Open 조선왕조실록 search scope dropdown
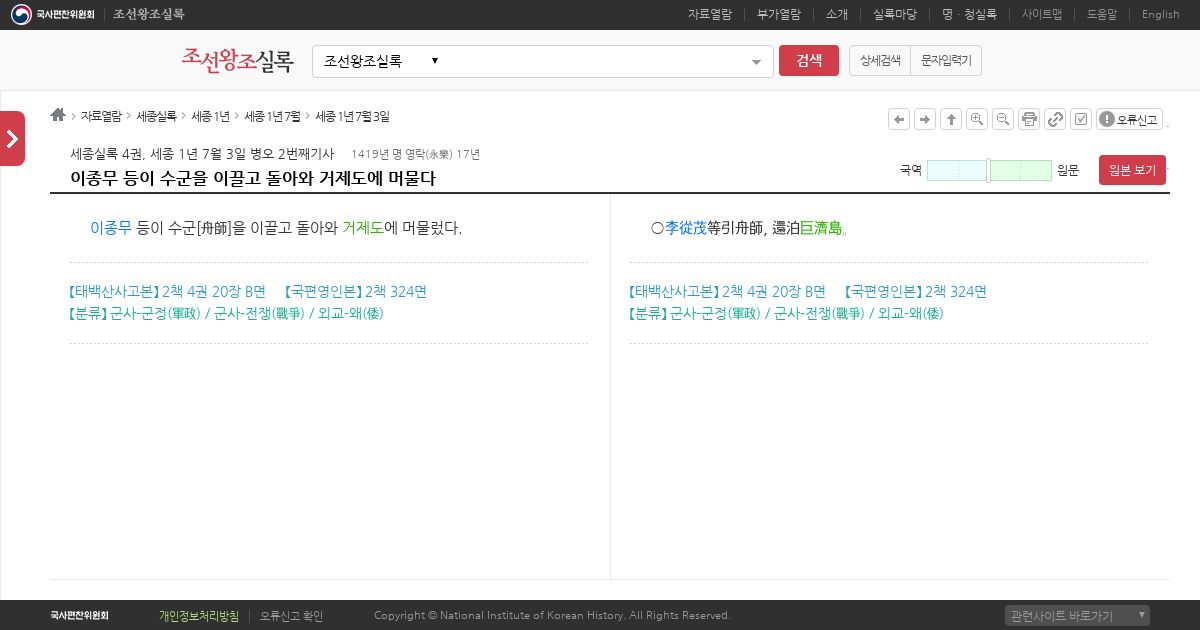This screenshot has height=630, width=1200. 381,61
